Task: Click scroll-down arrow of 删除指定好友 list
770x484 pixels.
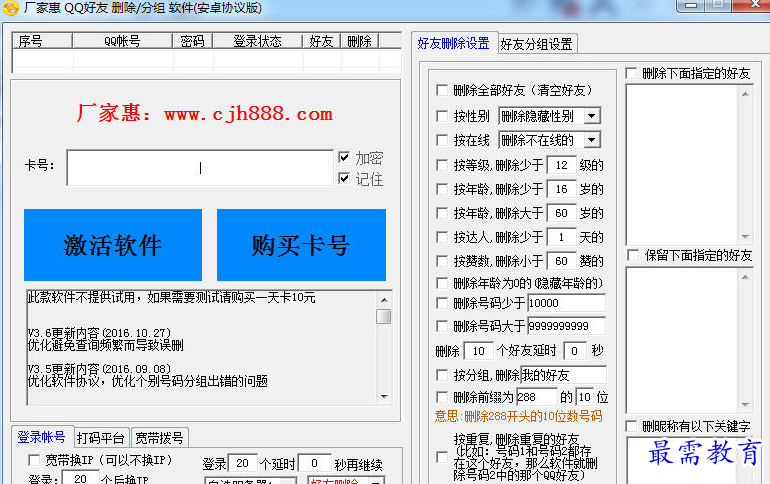Action: [745, 237]
